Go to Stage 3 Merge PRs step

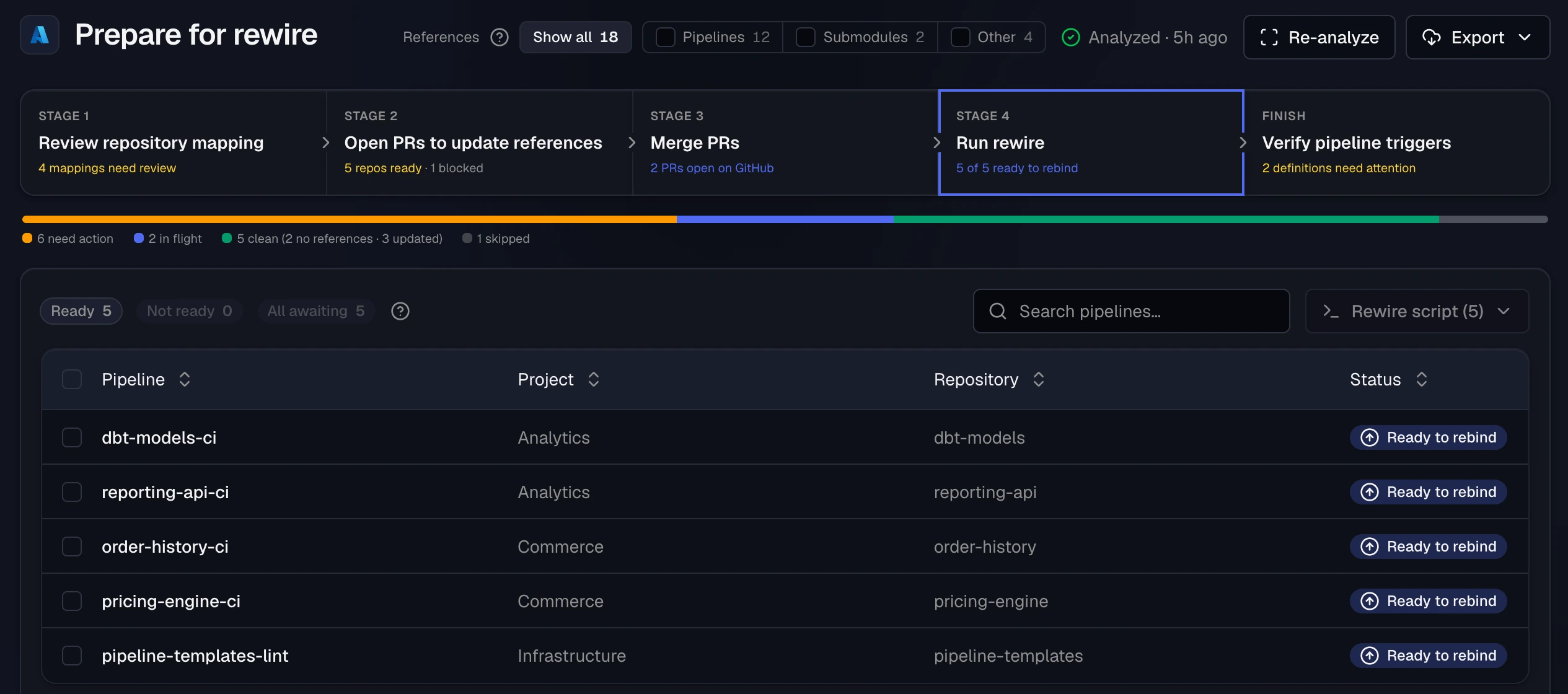point(785,143)
